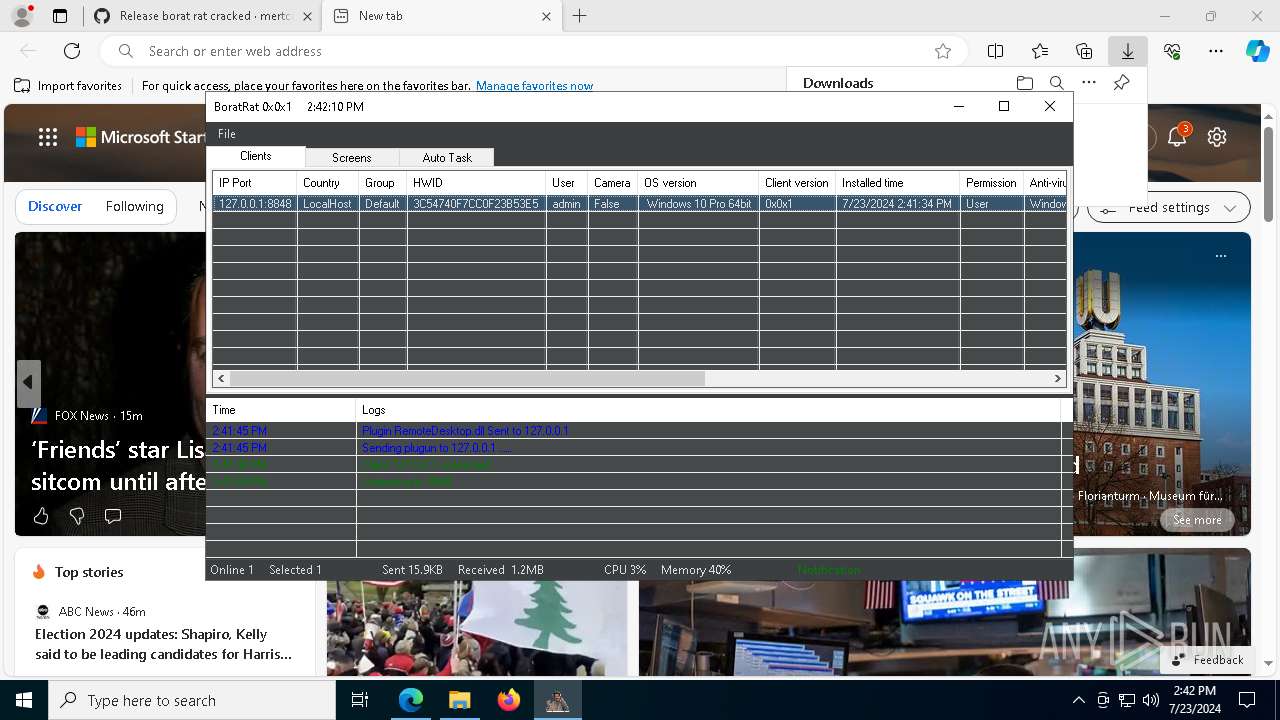Refresh the current page
The width and height of the screenshot is (1280, 720).
tap(72, 51)
